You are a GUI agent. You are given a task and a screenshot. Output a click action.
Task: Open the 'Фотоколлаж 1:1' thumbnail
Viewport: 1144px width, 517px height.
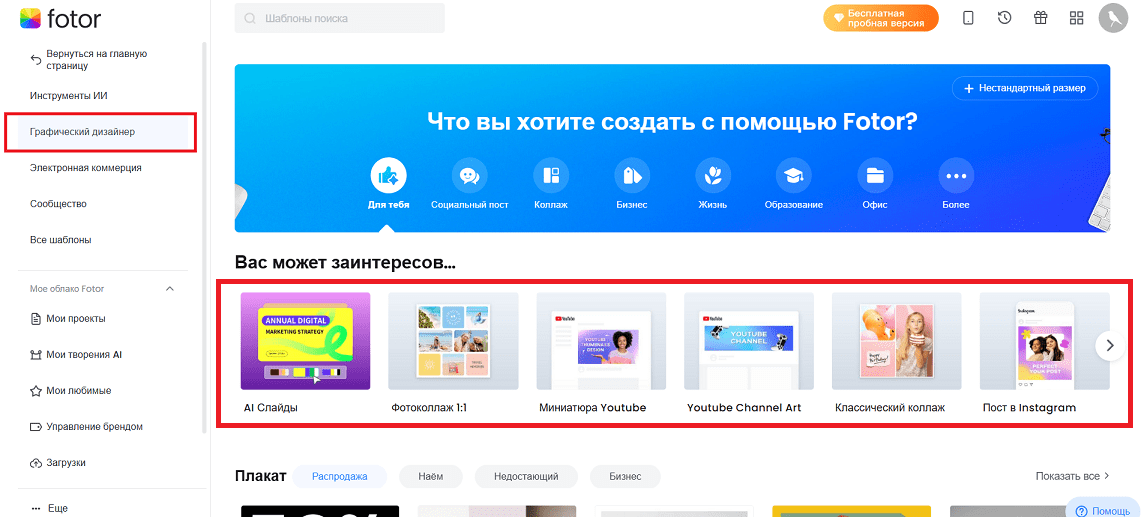454,341
